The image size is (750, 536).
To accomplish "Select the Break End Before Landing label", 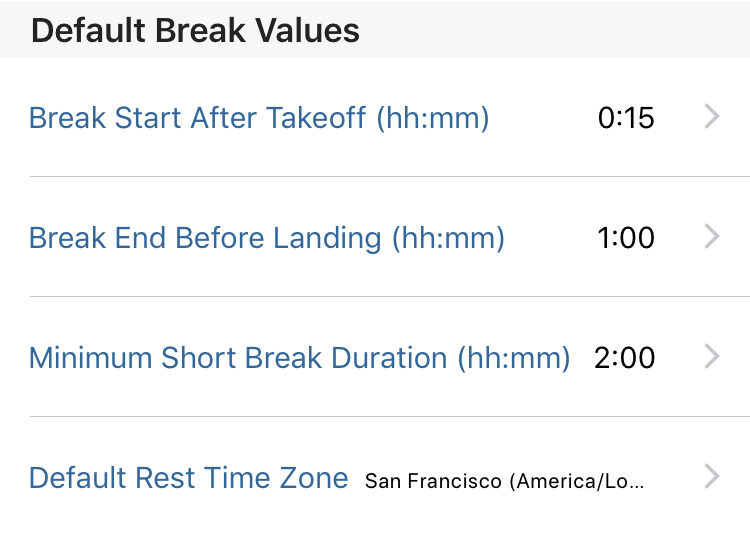I will point(267,238).
